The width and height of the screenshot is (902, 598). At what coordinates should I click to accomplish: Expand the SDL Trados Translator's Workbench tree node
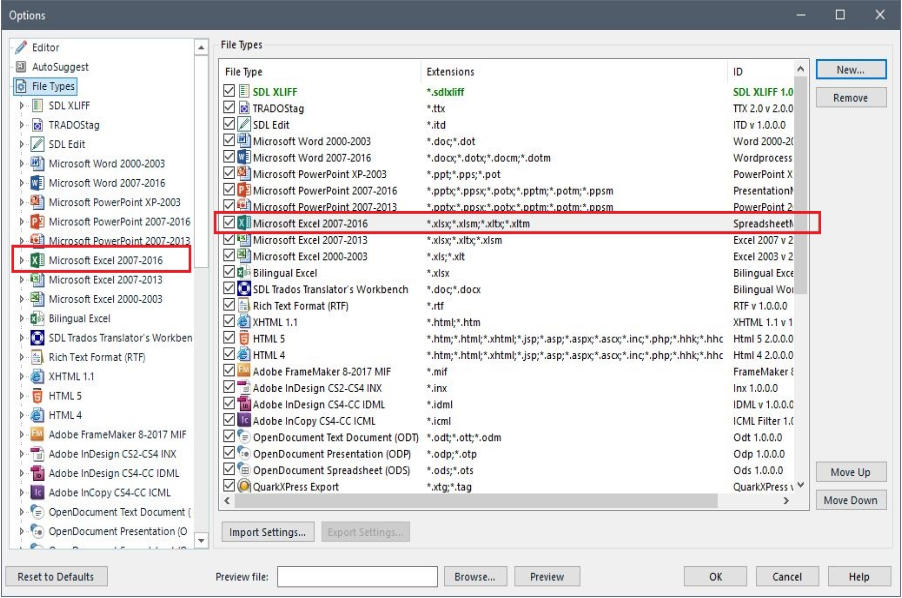[22, 338]
